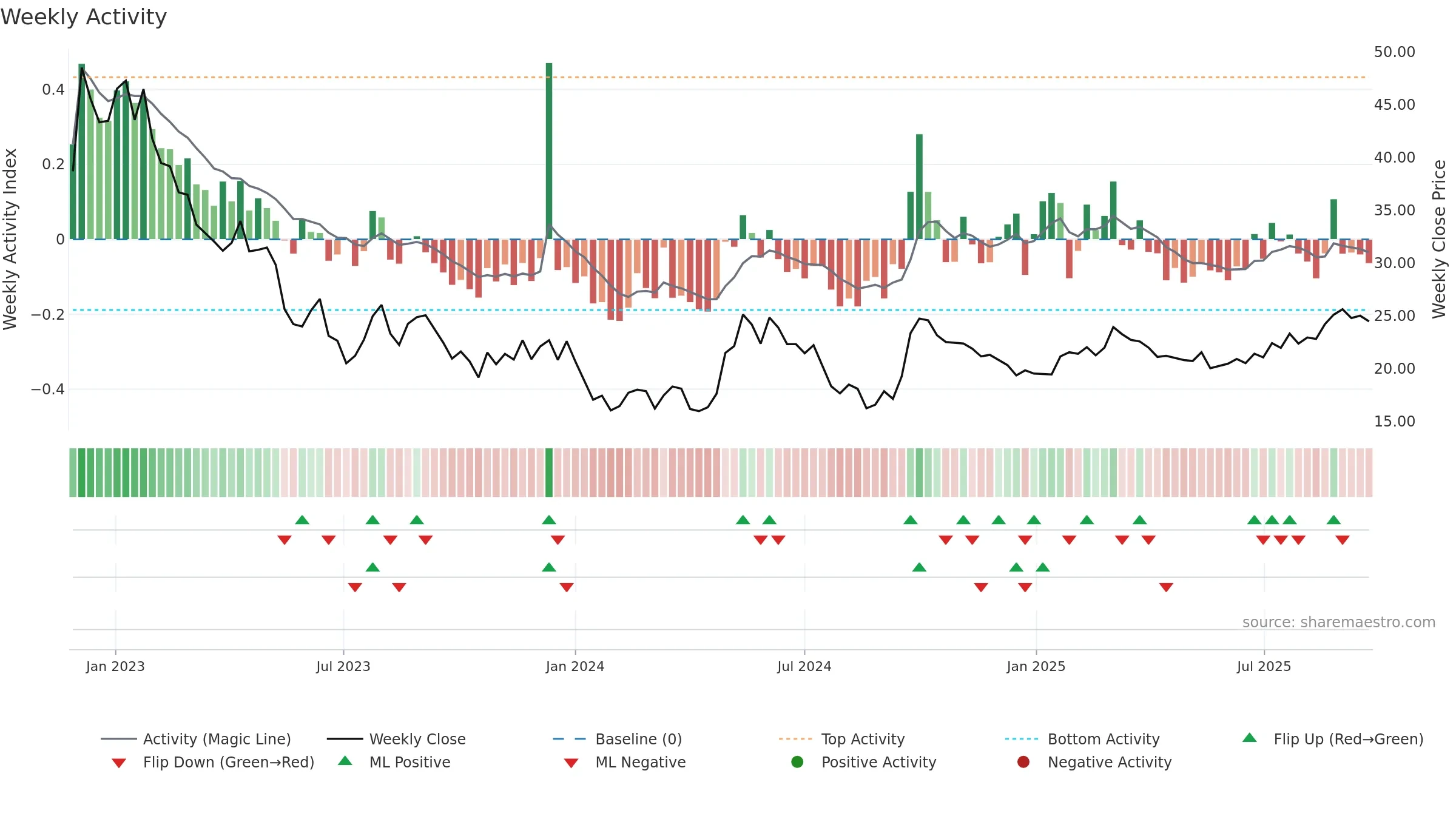Click the Jan 2023 axis label
Viewport: 1456px width, 819px height.
point(115,666)
